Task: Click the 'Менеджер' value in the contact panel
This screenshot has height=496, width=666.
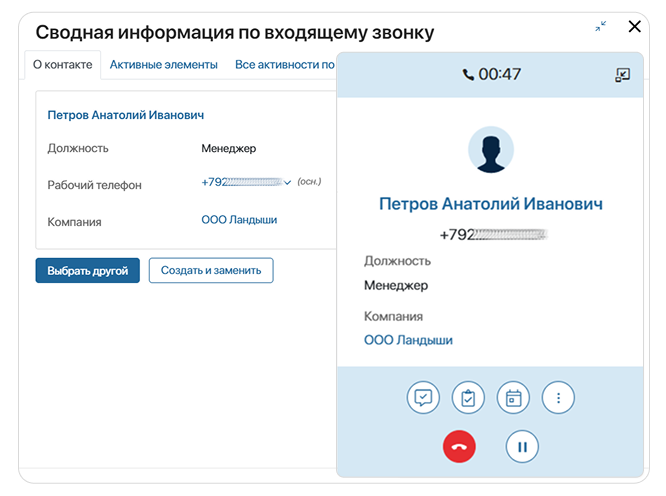Action: click(x=229, y=148)
